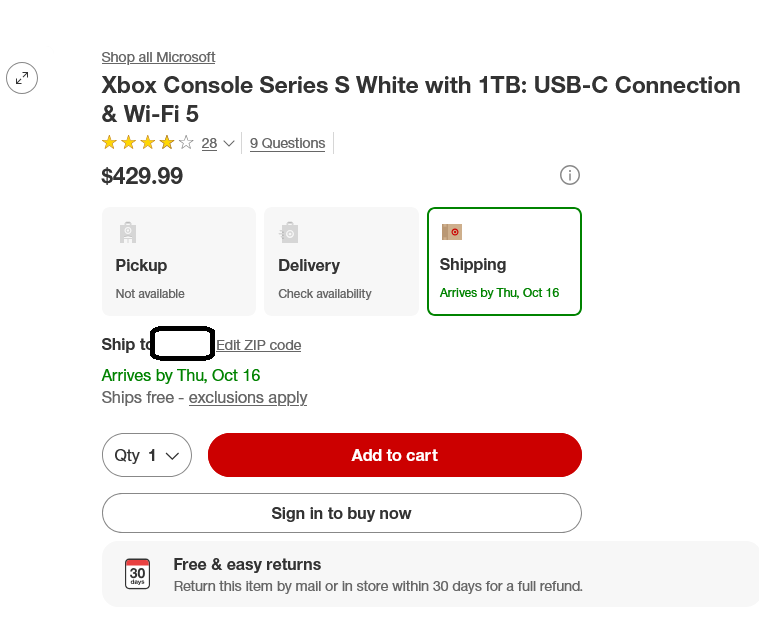Click the Edit ZIP code link
The height and width of the screenshot is (629, 759).
259,345
